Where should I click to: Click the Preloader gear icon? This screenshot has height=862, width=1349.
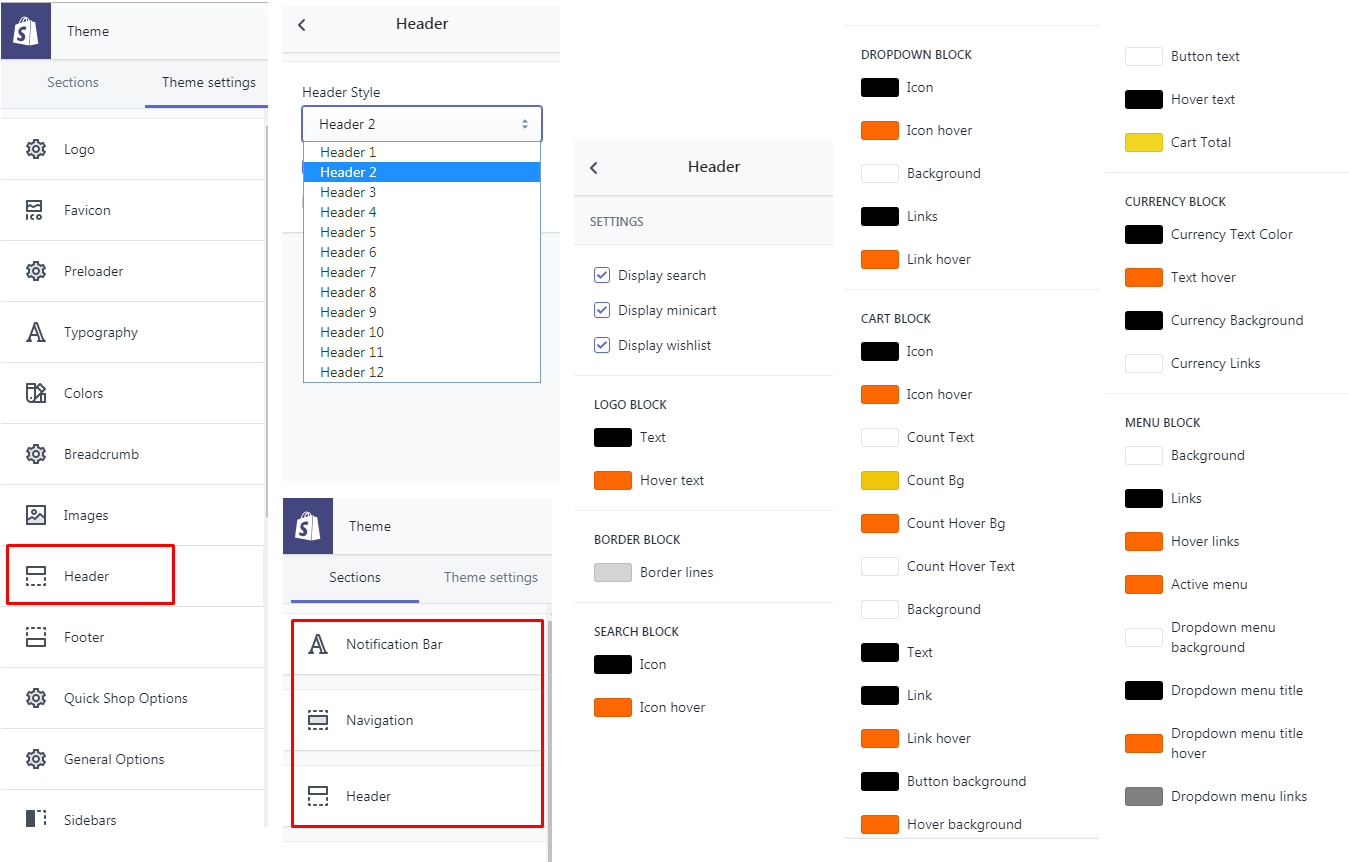36,271
